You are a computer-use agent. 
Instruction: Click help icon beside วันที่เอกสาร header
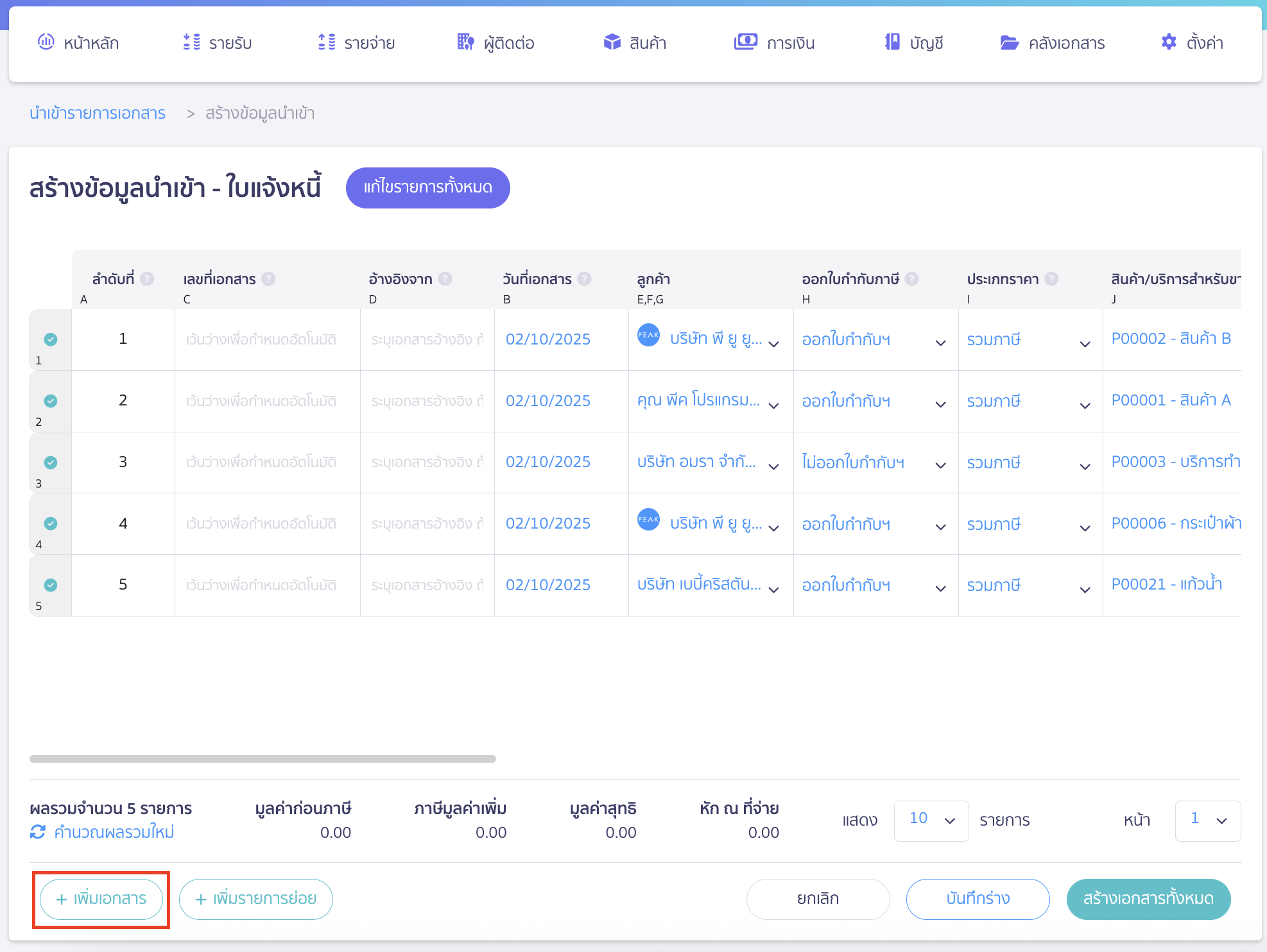point(584,279)
